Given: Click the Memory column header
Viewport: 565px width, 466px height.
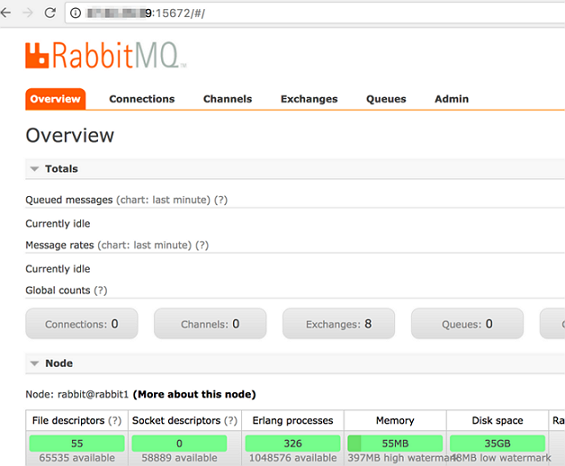Looking at the screenshot, I should 395,421.
